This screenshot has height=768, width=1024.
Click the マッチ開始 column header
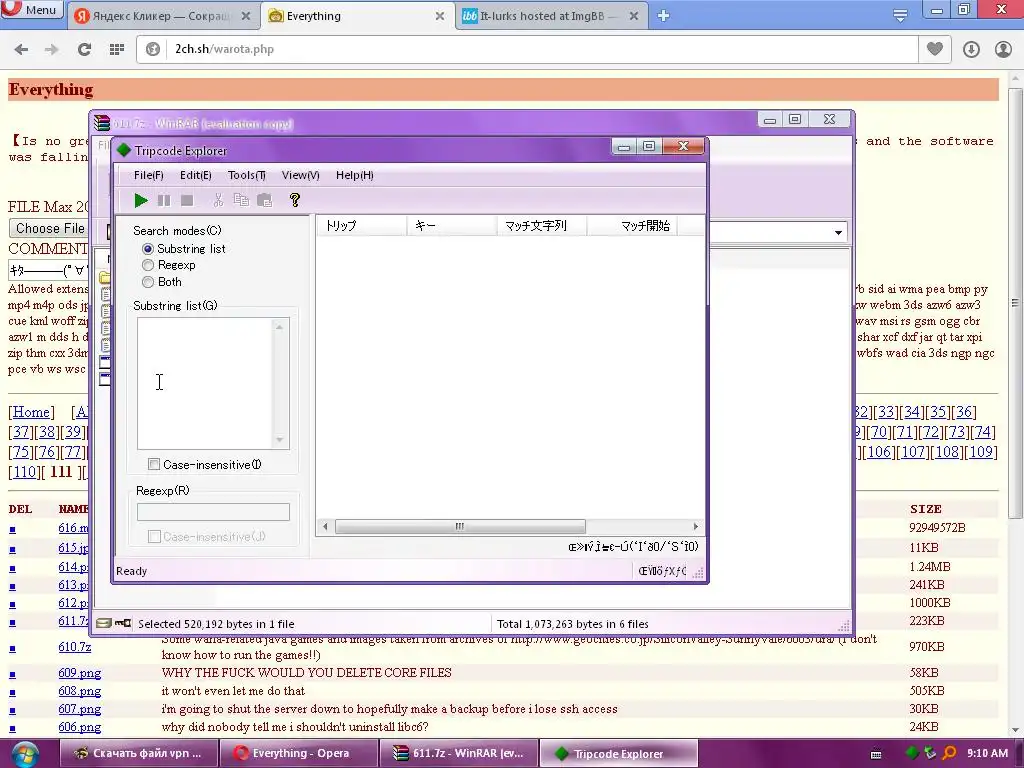click(x=632, y=226)
